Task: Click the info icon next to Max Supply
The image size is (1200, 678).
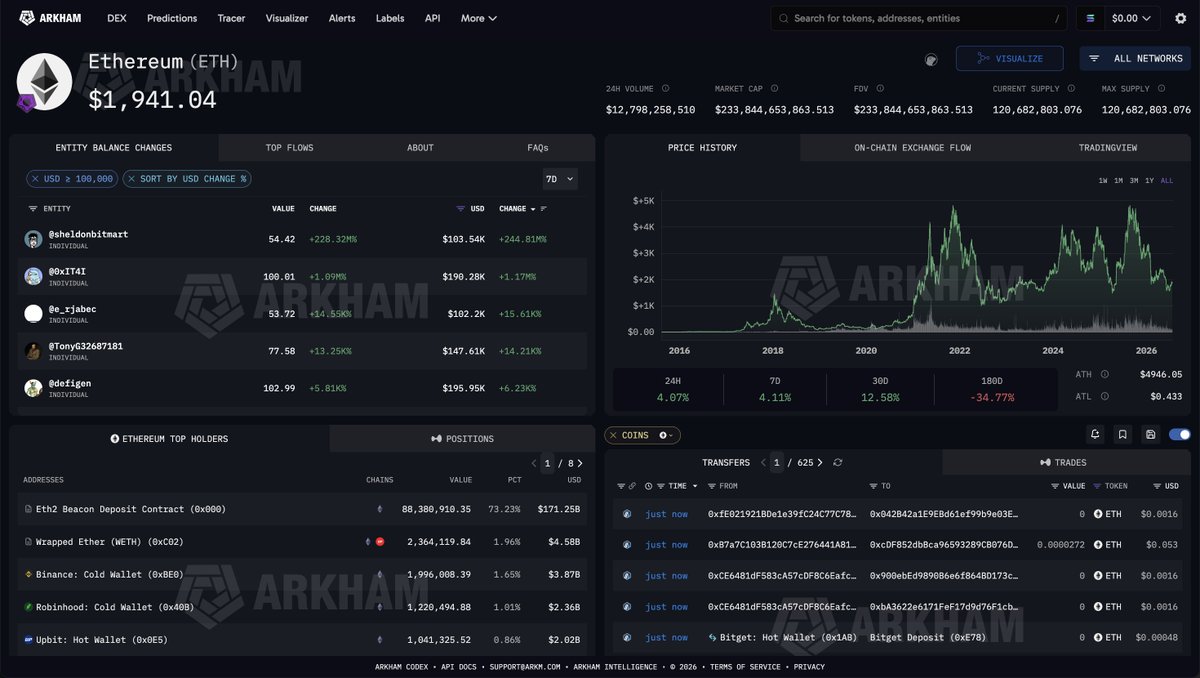Action: [1161, 89]
